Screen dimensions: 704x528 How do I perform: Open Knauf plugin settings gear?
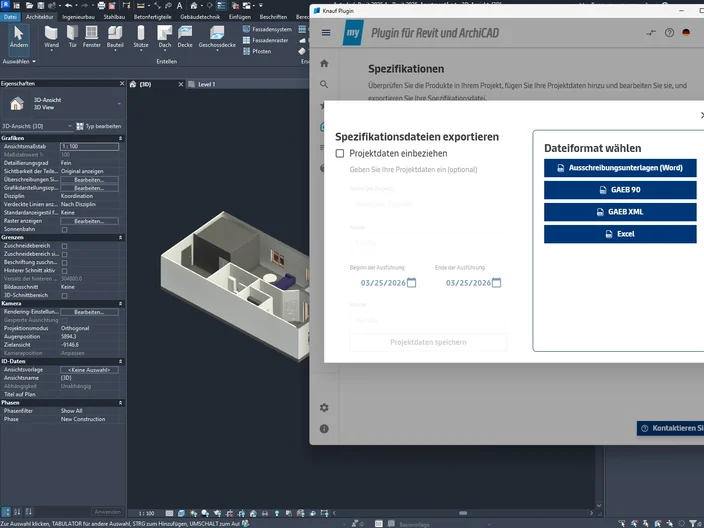(324, 408)
